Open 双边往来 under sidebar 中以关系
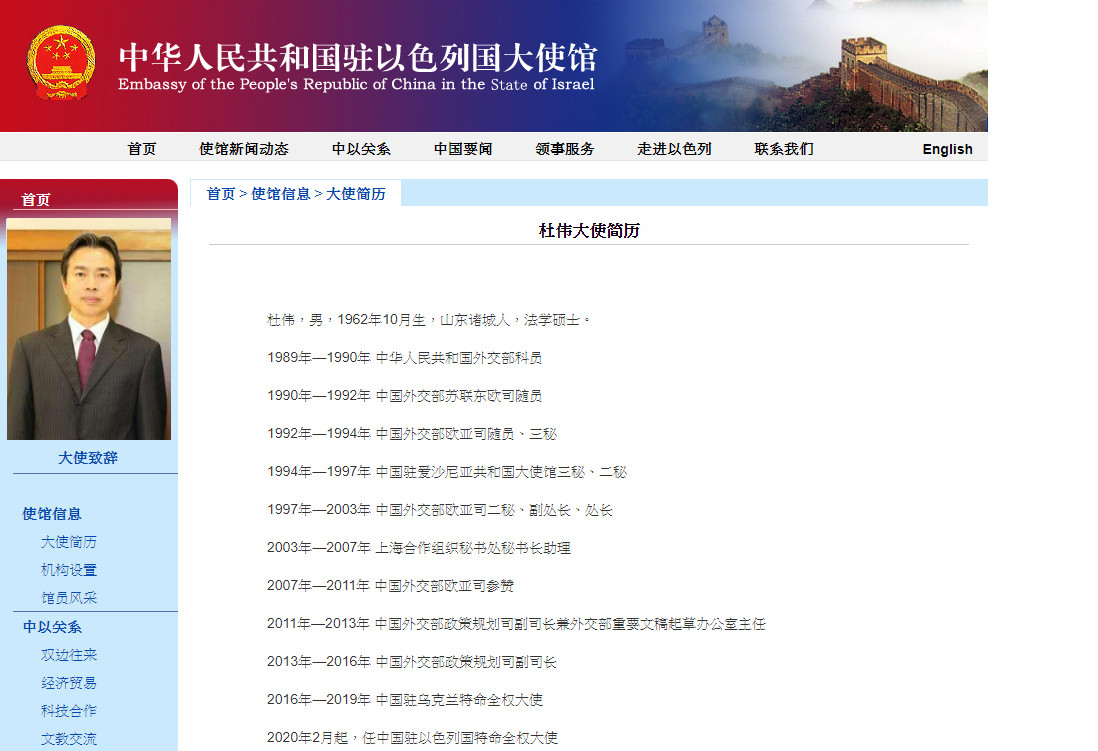The width and height of the screenshot is (1098, 751). (x=69, y=655)
